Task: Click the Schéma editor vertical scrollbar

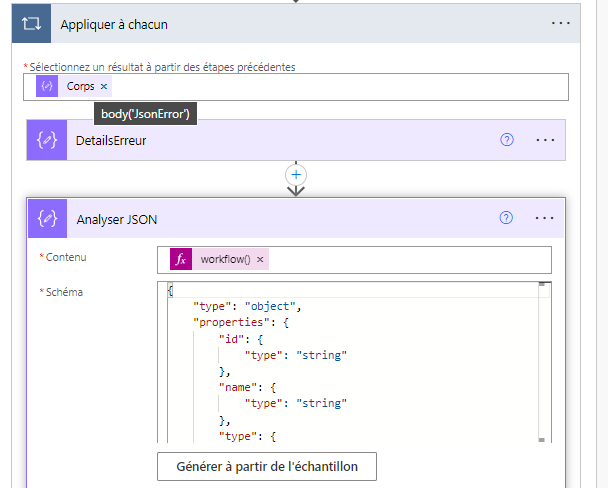Action: click(x=544, y=362)
